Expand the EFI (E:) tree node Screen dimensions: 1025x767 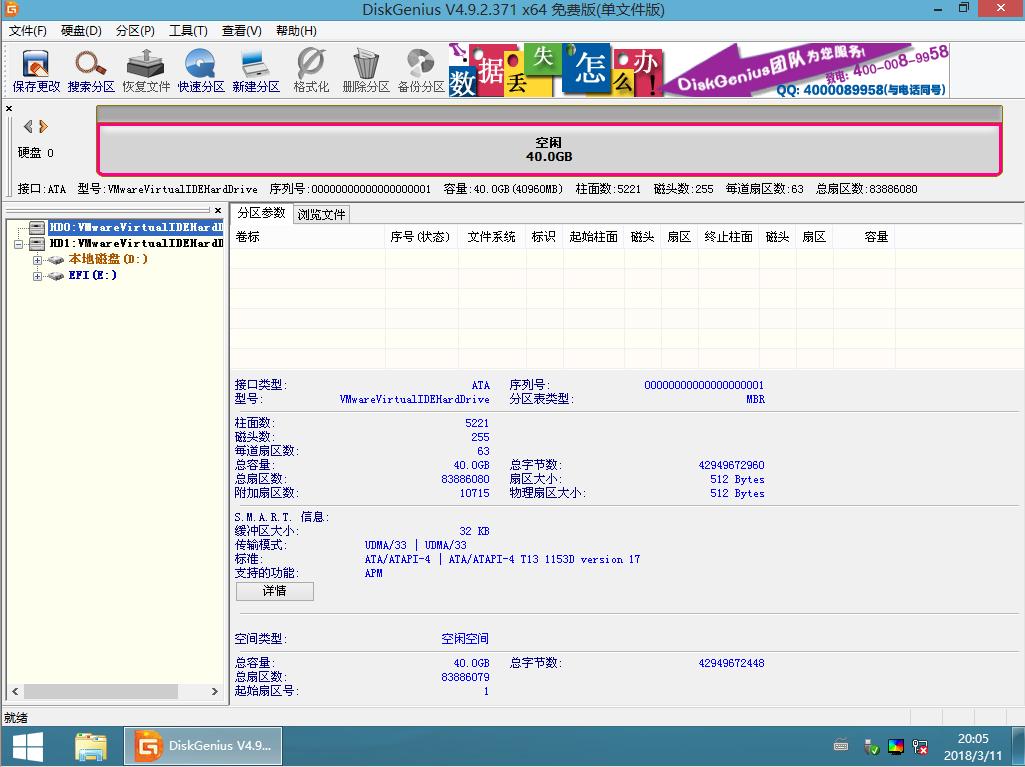[x=35, y=277]
